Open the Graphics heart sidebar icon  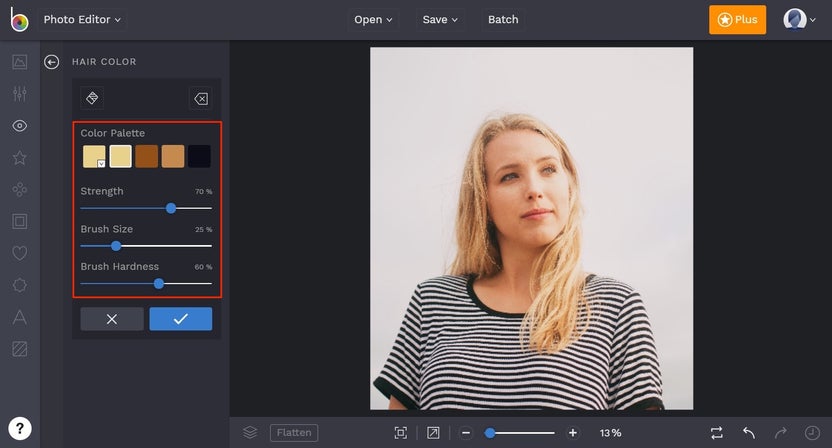coord(20,253)
